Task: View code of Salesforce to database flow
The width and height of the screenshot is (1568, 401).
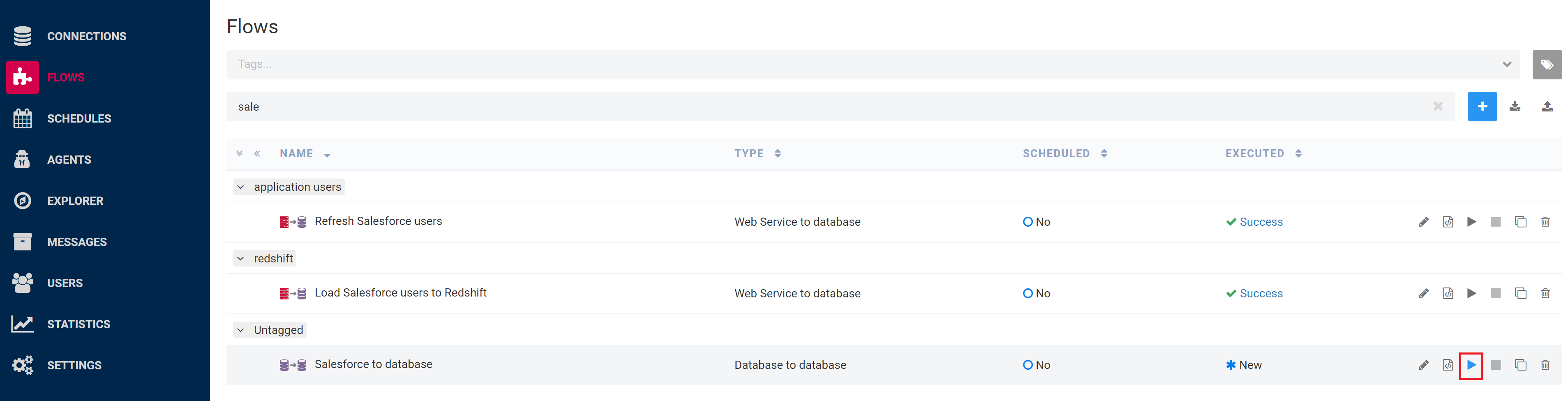Action: coord(1448,365)
